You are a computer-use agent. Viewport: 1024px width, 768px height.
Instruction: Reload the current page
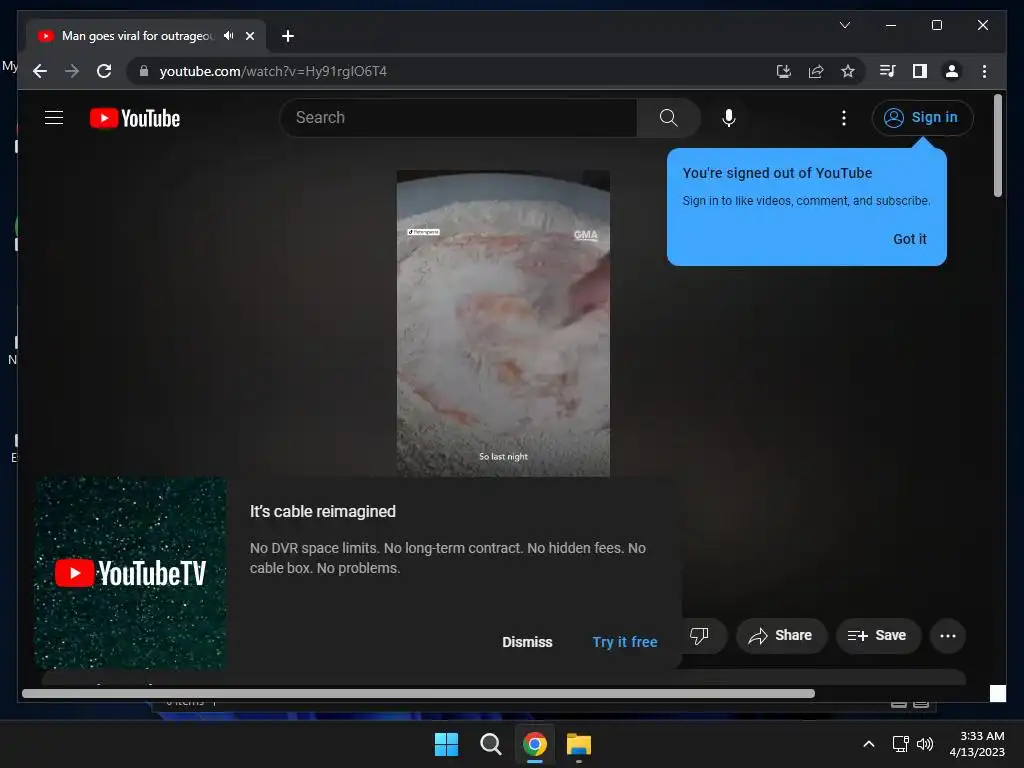[x=104, y=71]
